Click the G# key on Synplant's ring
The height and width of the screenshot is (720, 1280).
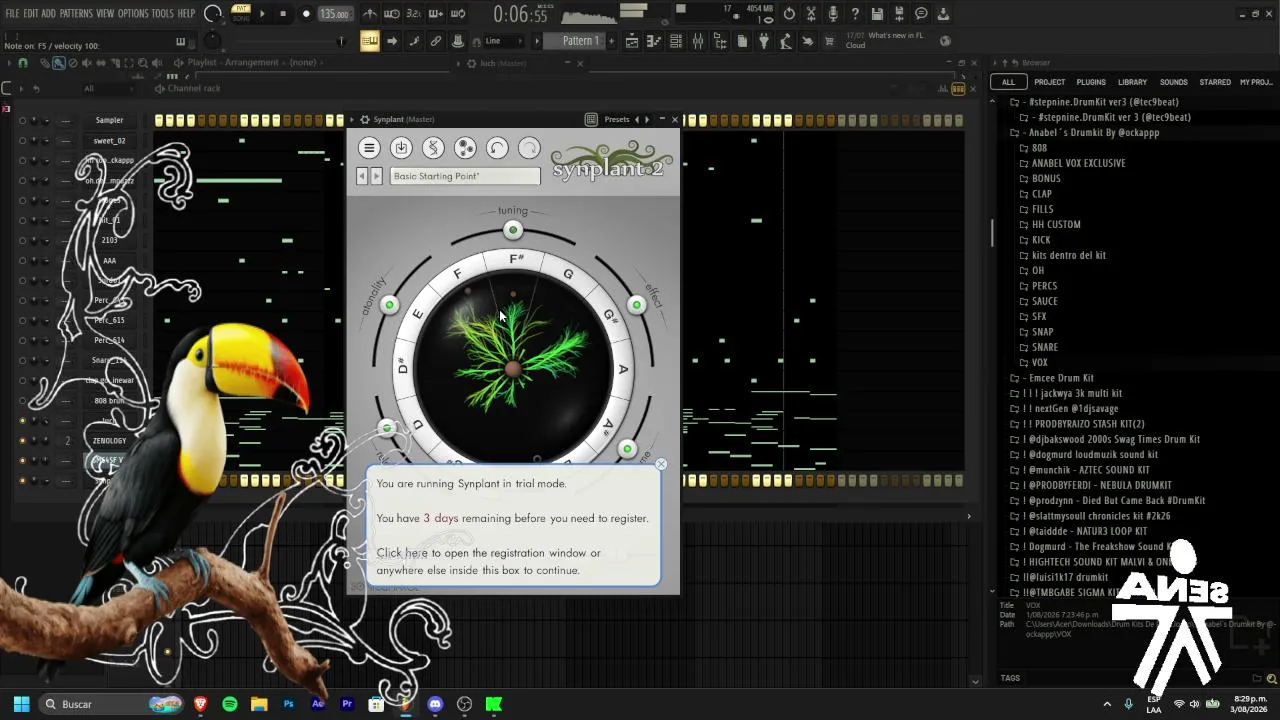tap(610, 317)
